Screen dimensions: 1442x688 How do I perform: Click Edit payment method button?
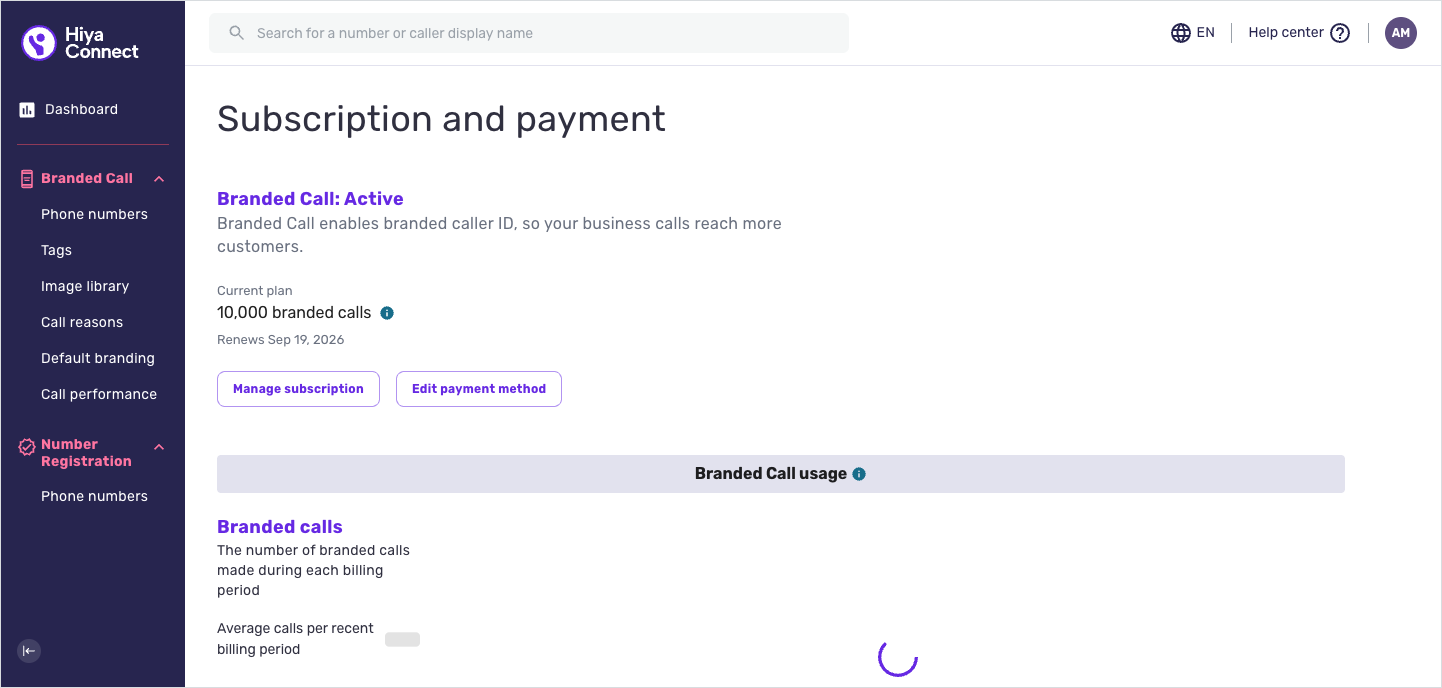click(479, 389)
